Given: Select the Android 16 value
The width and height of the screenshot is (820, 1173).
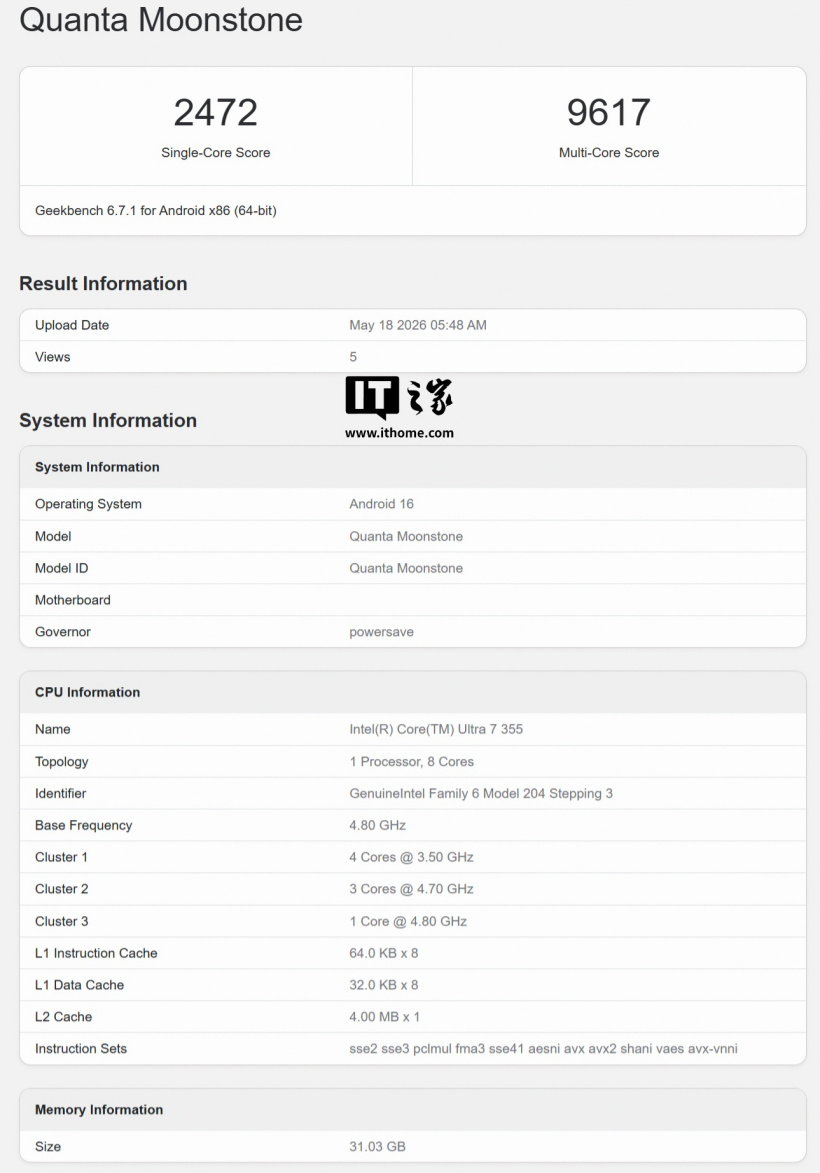Looking at the screenshot, I should tap(382, 504).
